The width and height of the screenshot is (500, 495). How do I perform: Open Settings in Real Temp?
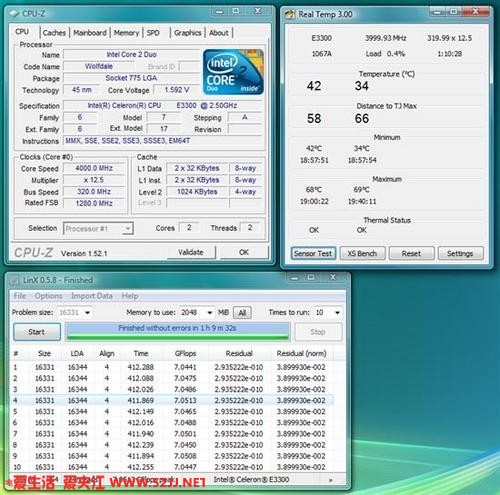click(x=460, y=253)
